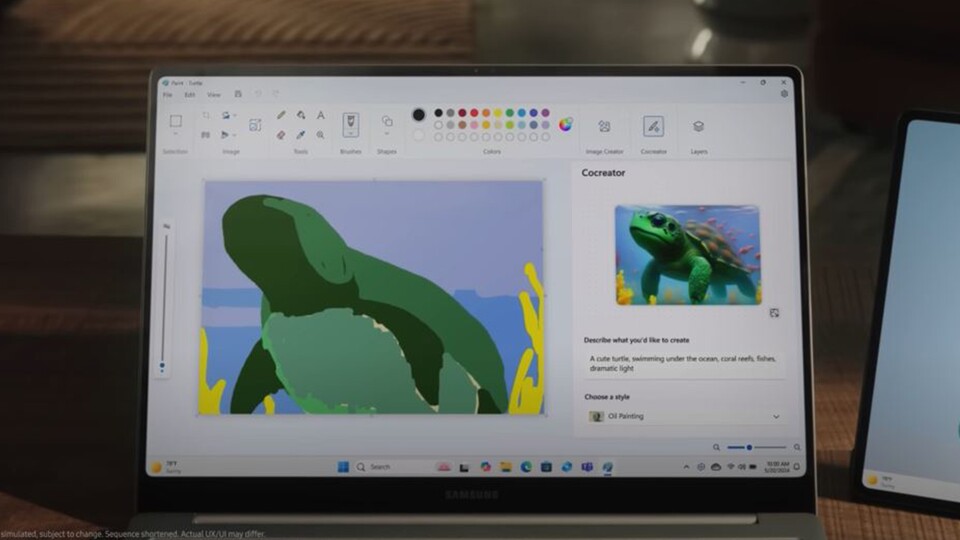The height and width of the screenshot is (540, 960).
Task: Activate the Color picker eyedropper
Action: click(301, 135)
